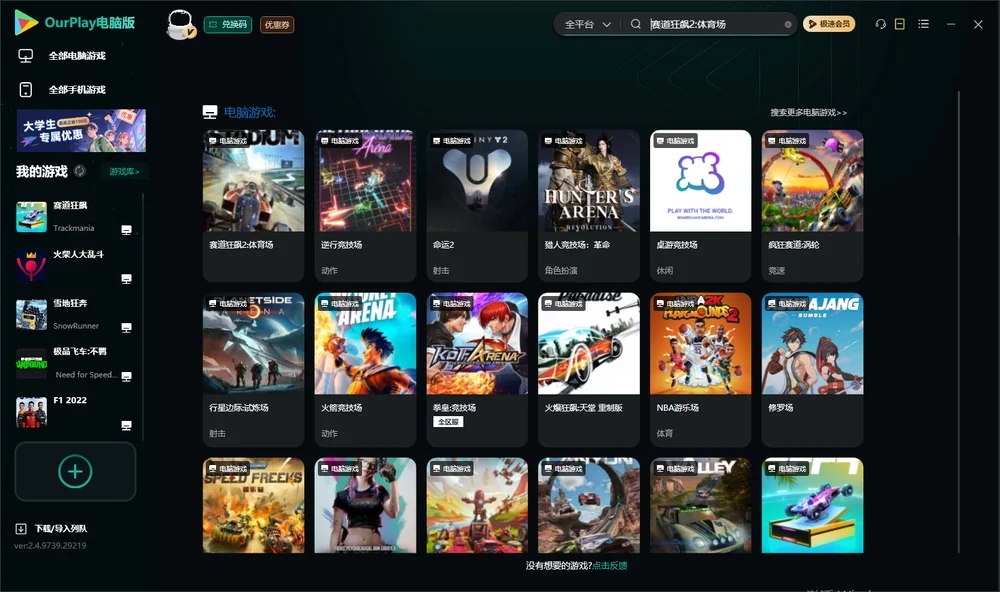This screenshot has height=592, width=1000.
Task: Click the customer service headset icon
Action: coord(880,24)
